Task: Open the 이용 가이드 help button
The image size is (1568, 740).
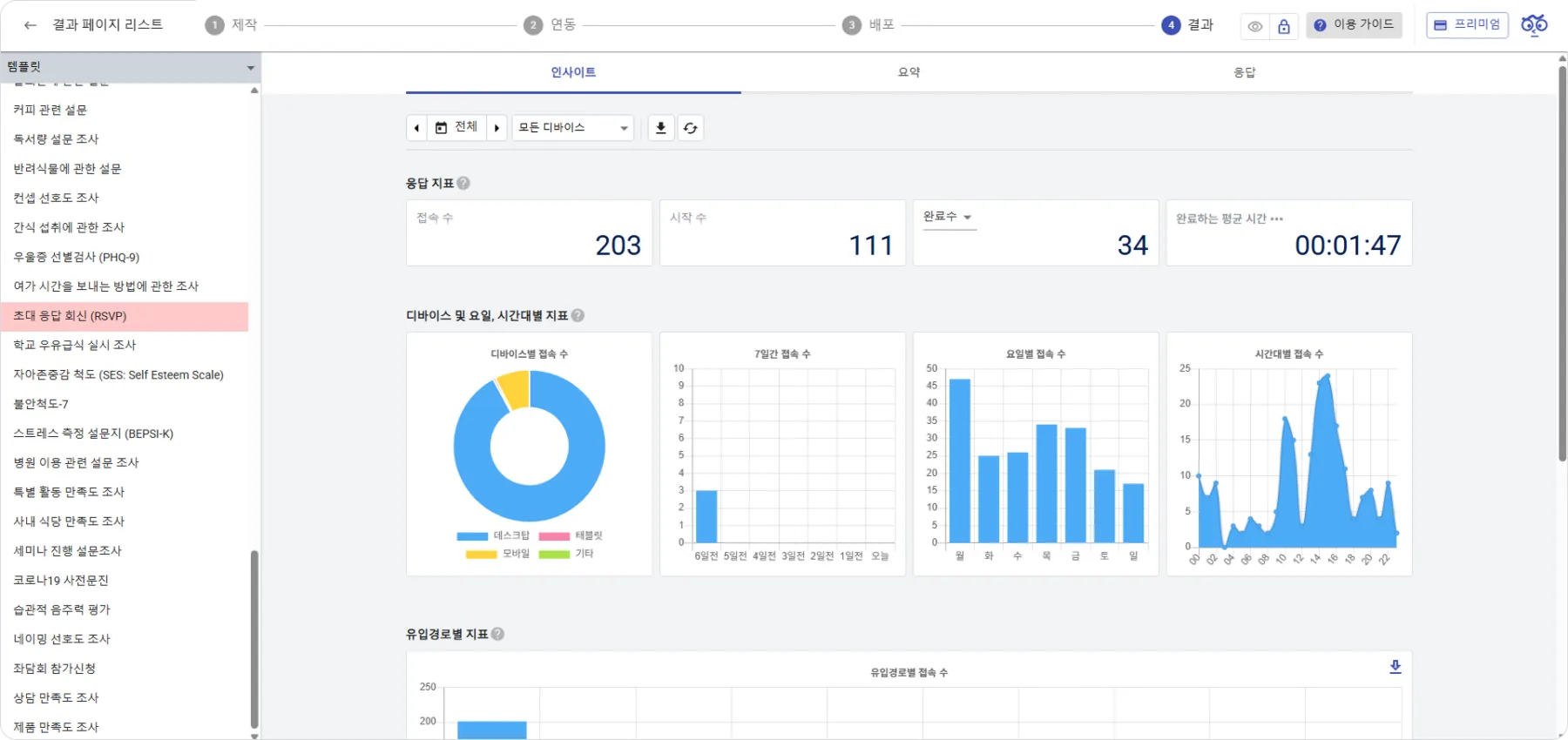Action: 1354,25
